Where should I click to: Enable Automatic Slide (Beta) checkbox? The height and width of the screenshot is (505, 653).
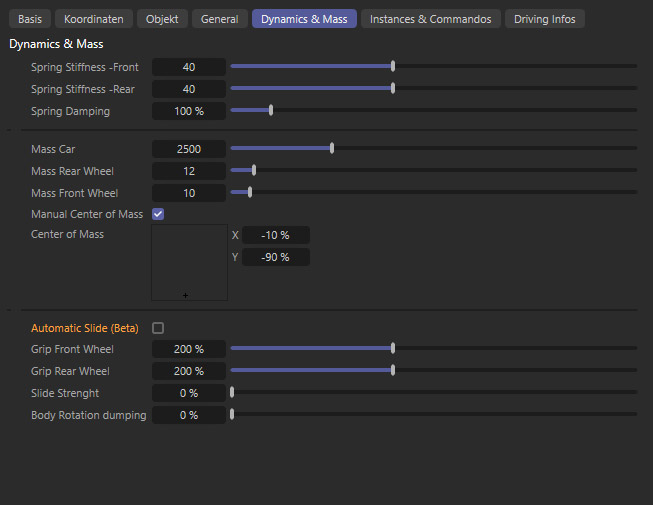[x=158, y=328]
